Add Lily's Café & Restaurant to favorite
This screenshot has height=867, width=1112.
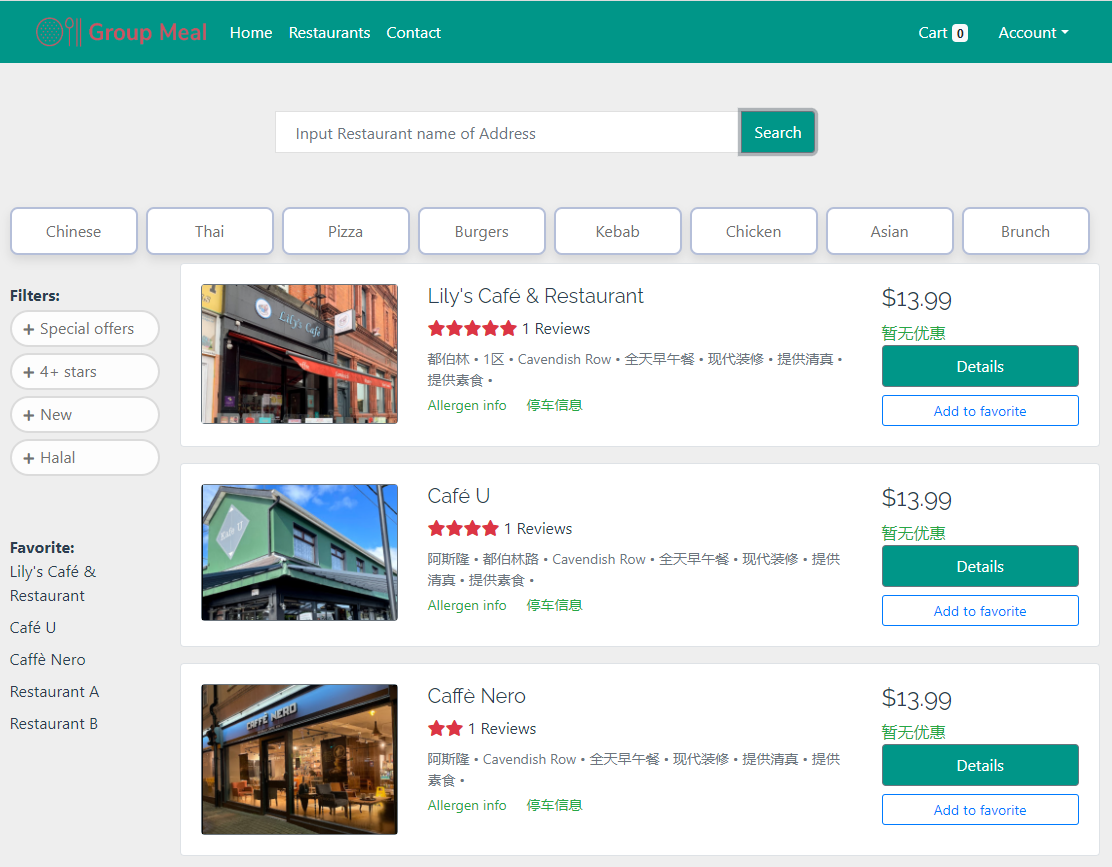click(980, 410)
